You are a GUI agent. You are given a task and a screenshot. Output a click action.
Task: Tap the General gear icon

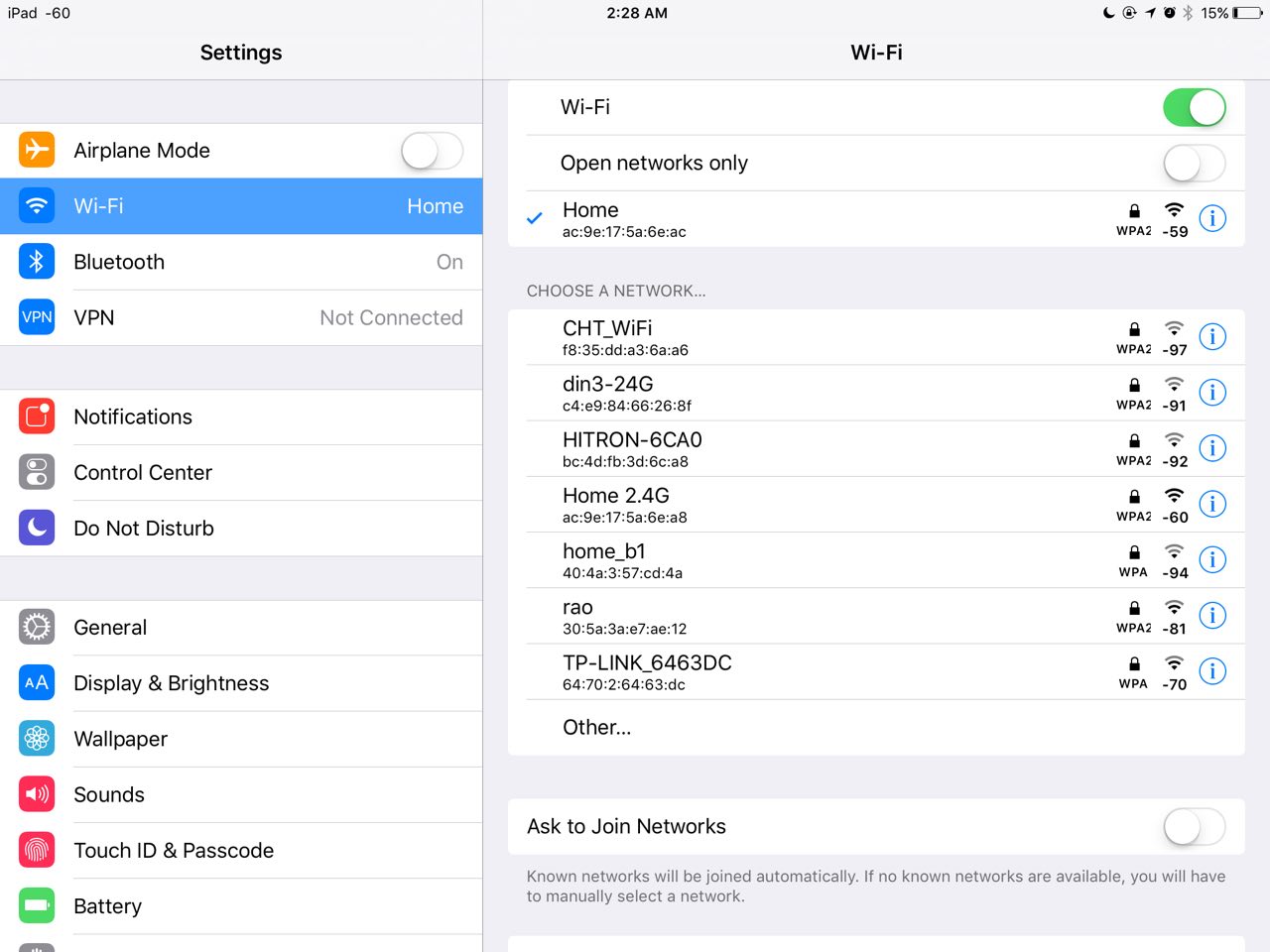pyautogui.click(x=37, y=627)
